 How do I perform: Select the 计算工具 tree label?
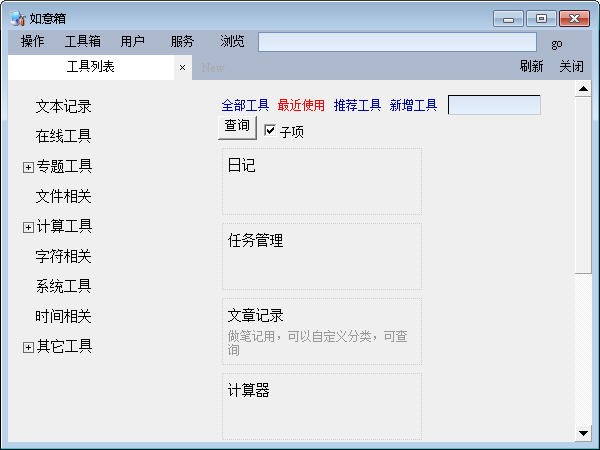64,227
